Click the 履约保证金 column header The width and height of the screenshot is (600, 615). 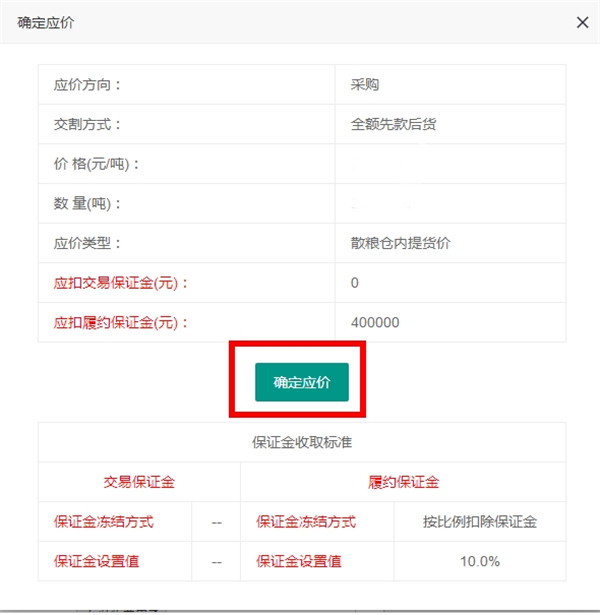pyautogui.click(x=403, y=482)
